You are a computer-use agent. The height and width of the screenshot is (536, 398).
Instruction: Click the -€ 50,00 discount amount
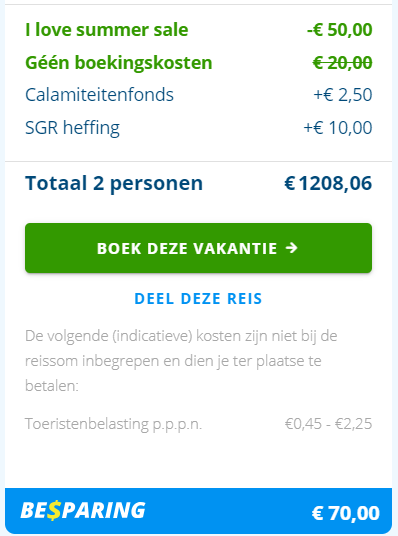tap(340, 30)
